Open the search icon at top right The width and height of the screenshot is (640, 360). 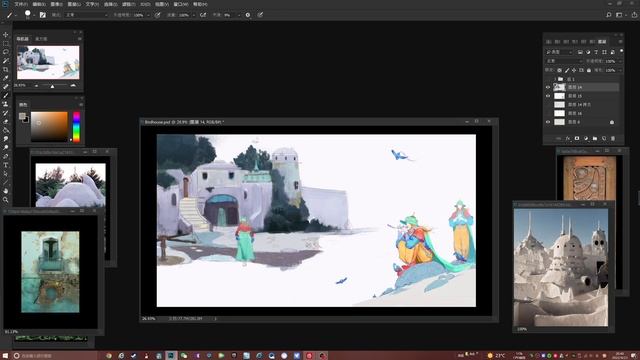pos(609,15)
